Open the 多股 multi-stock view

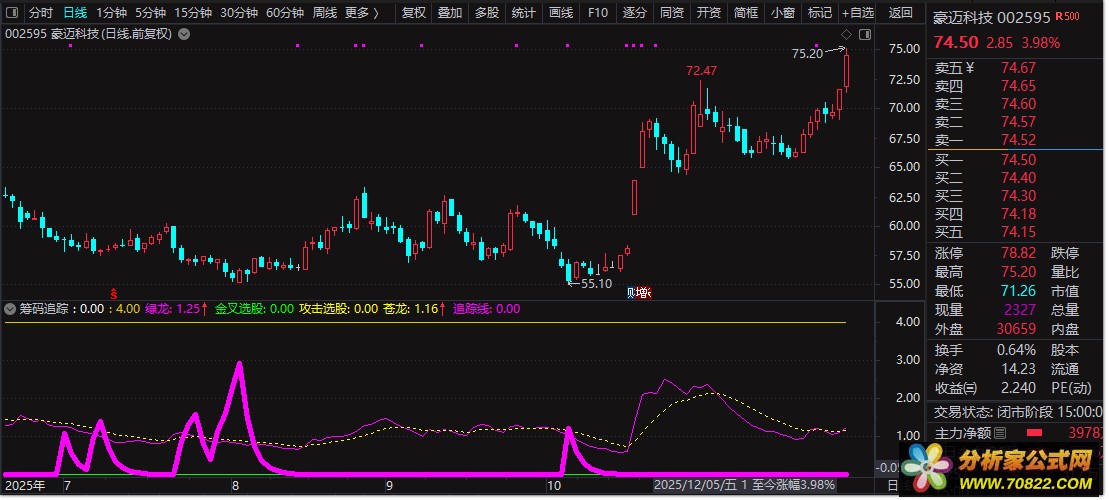click(487, 13)
